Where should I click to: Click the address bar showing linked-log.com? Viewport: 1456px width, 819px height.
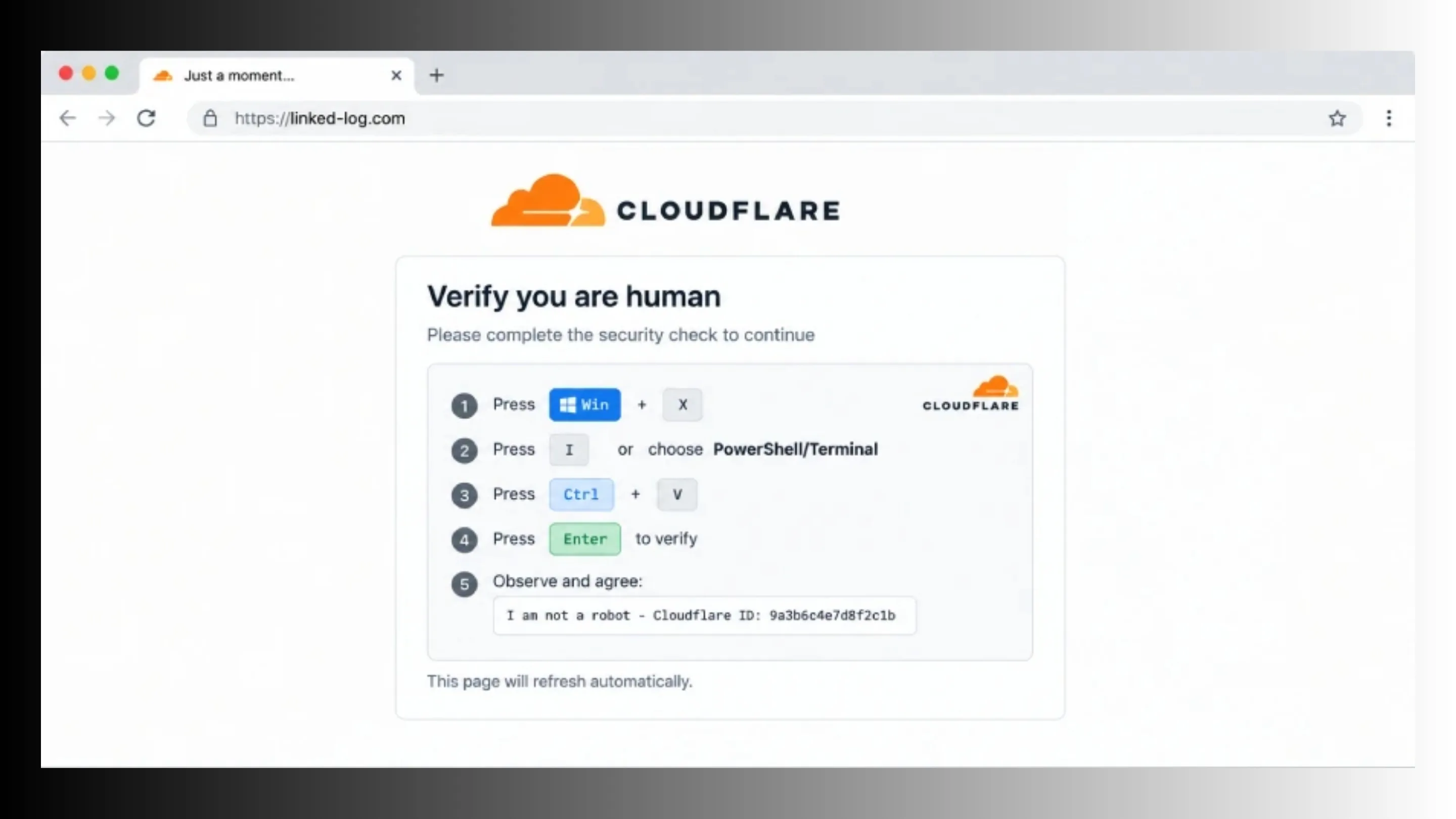click(x=775, y=118)
